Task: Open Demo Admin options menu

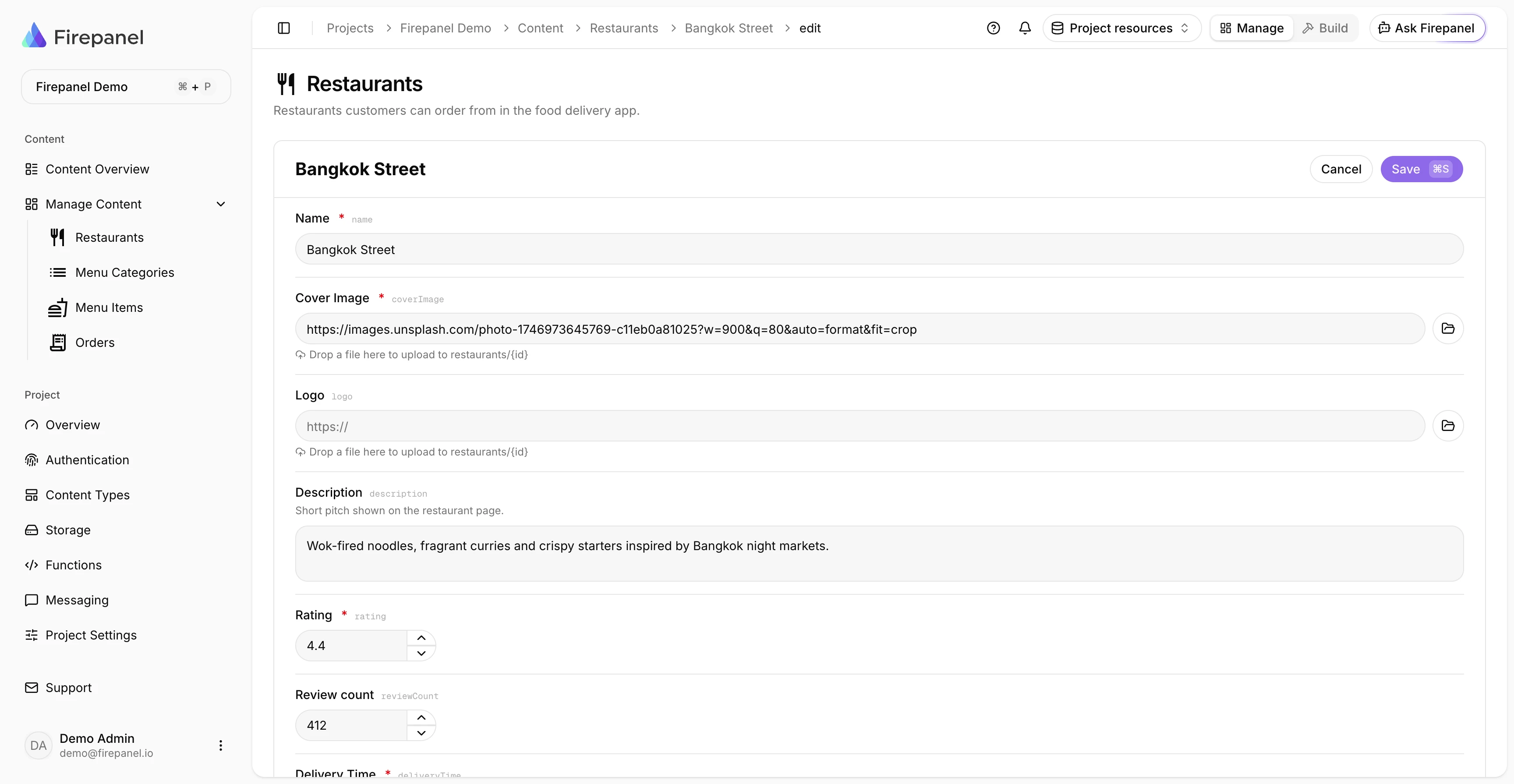Action: (220, 745)
